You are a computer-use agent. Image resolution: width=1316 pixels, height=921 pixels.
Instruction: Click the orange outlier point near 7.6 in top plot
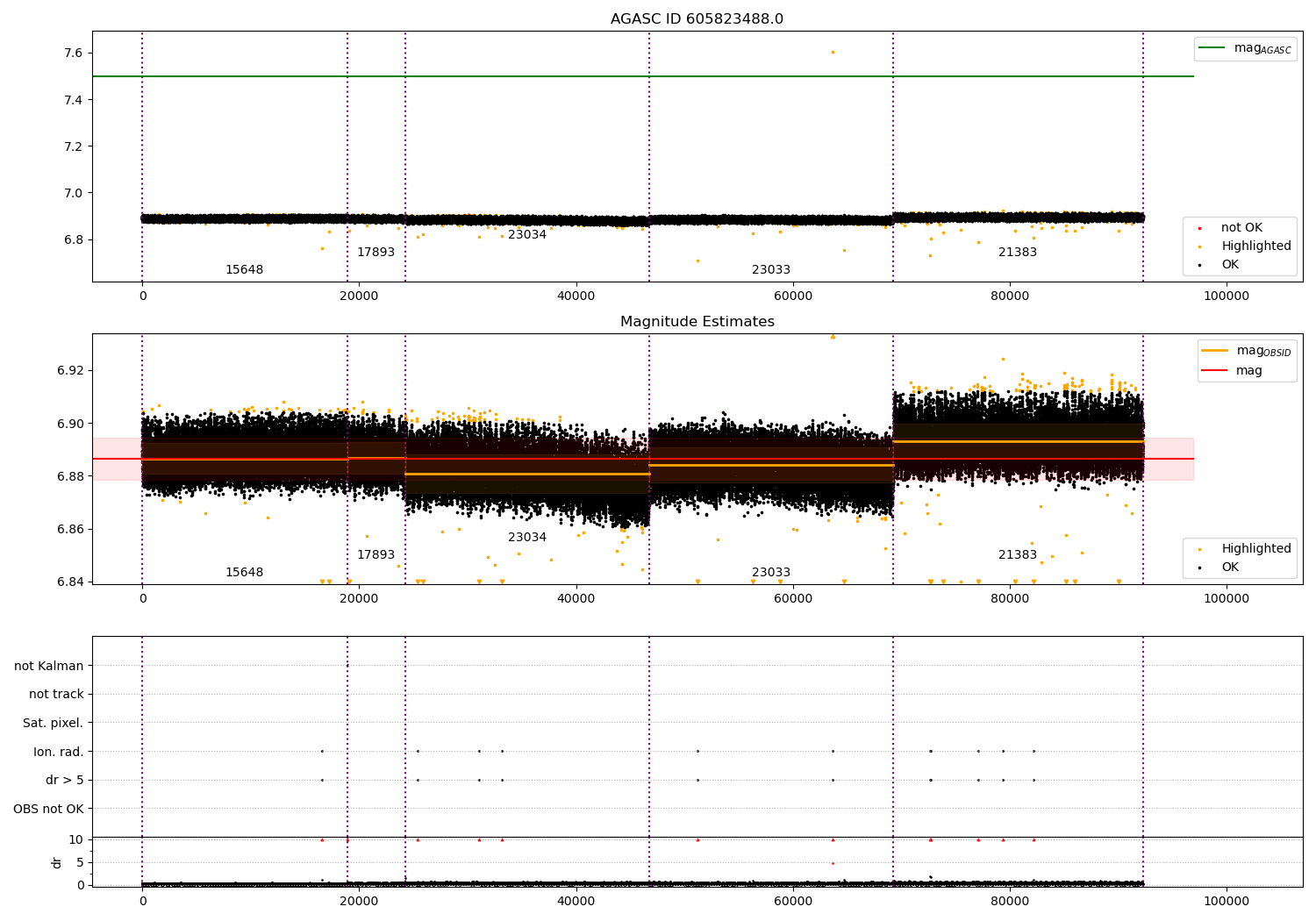(833, 52)
